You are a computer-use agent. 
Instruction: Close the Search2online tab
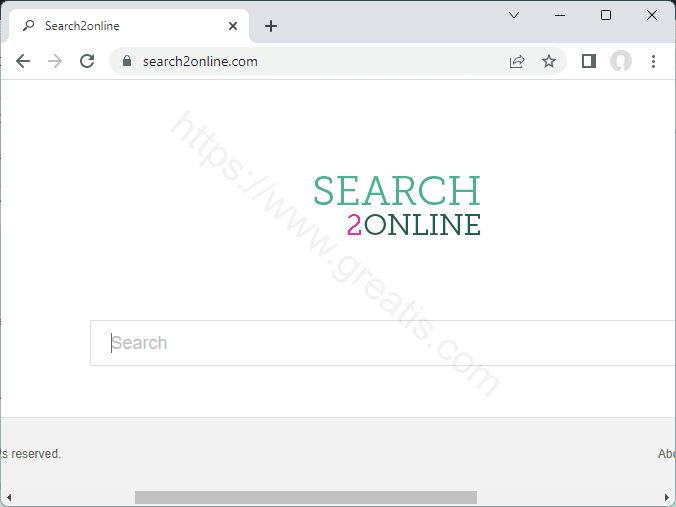(x=234, y=26)
